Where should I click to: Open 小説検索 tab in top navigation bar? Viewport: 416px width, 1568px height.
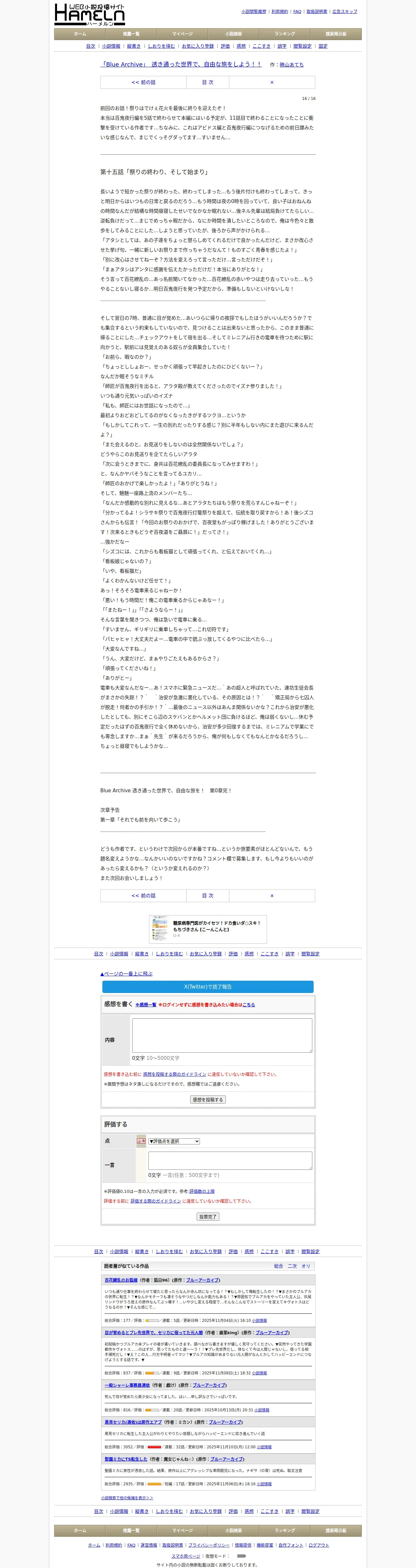pos(234,34)
